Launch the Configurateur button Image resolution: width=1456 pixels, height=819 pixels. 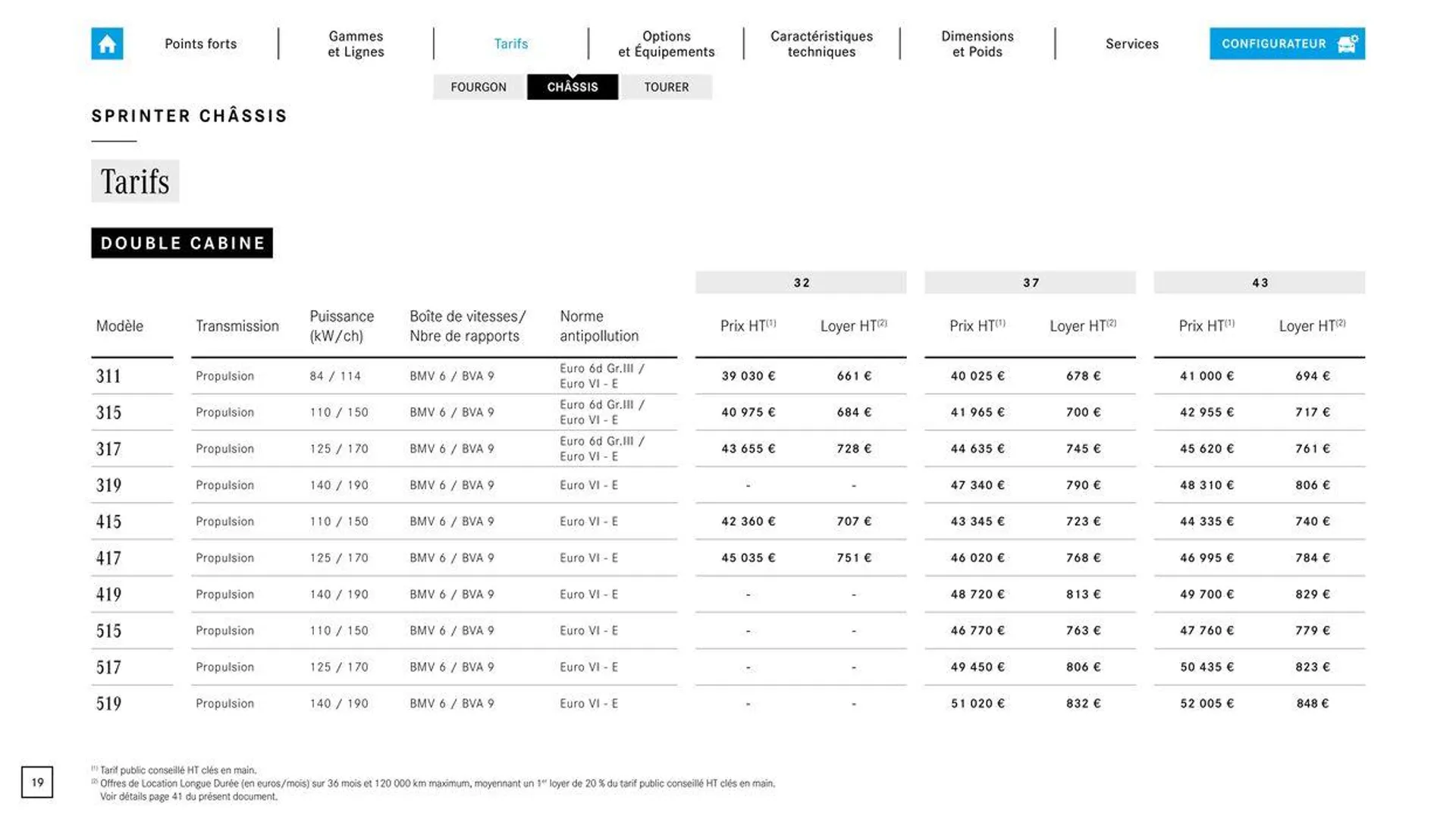point(1287,43)
